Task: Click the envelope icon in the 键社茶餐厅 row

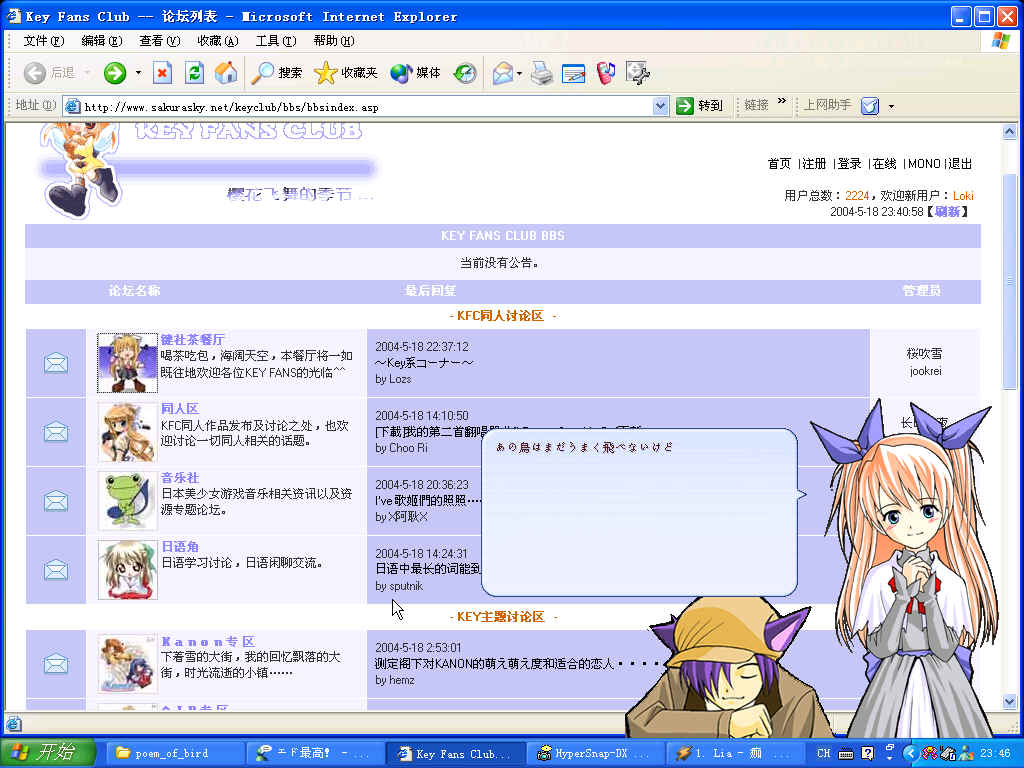Action: click(x=56, y=362)
